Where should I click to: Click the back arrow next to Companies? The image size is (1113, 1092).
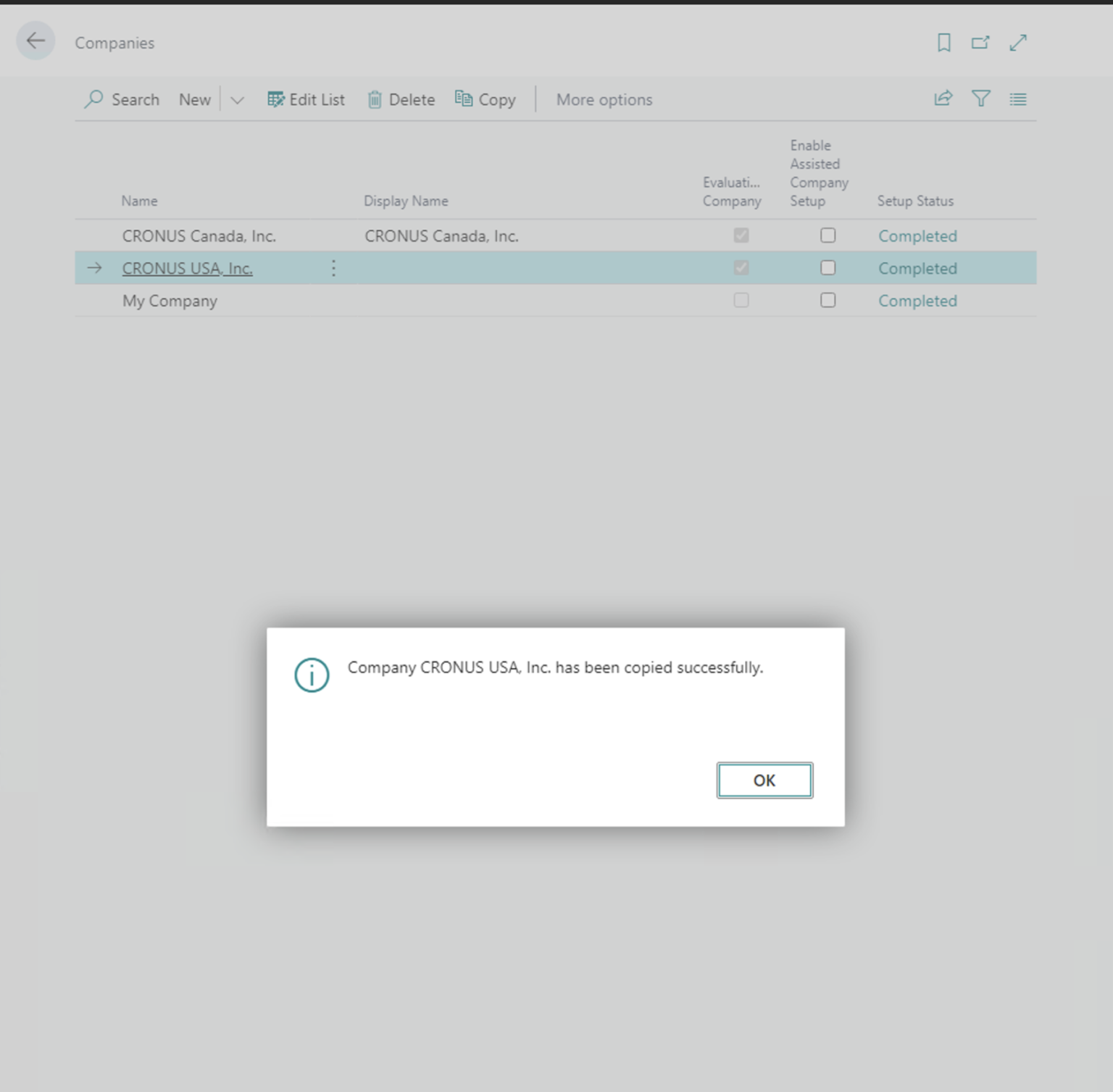coord(35,41)
